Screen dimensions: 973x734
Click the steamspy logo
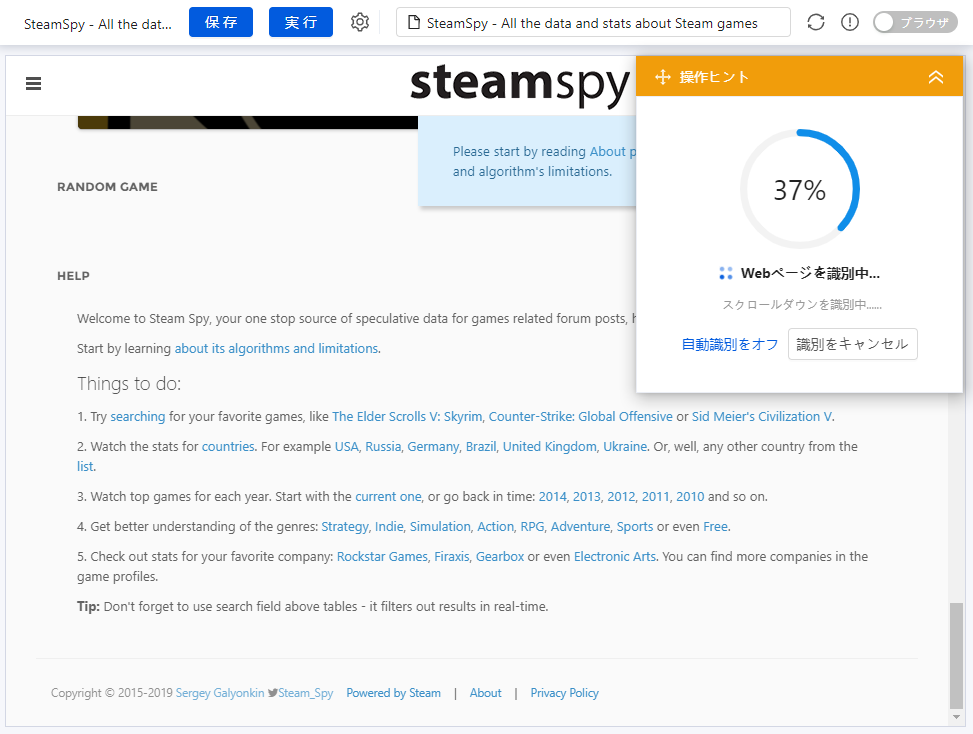(520, 84)
